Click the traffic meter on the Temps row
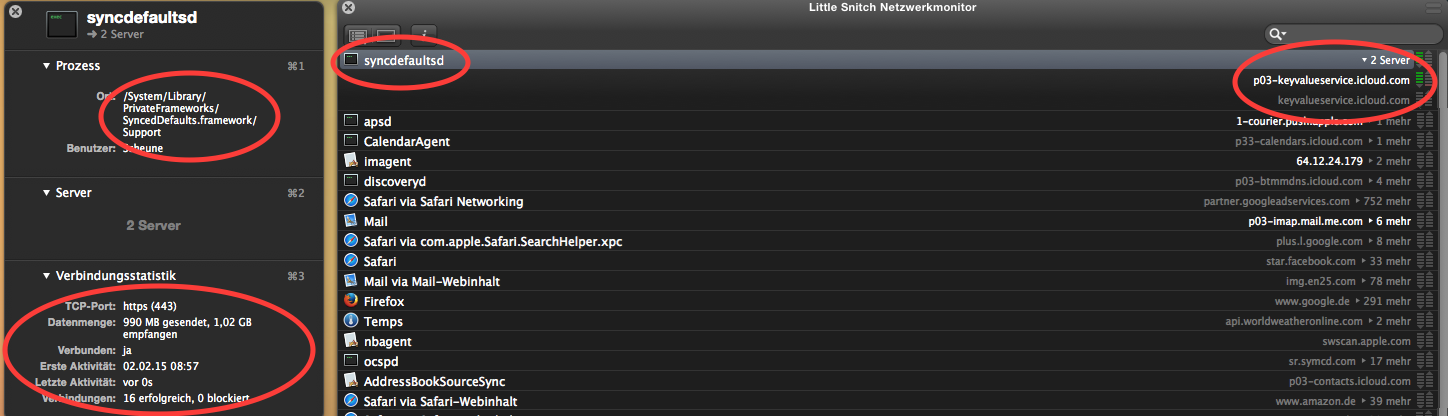 1423,321
